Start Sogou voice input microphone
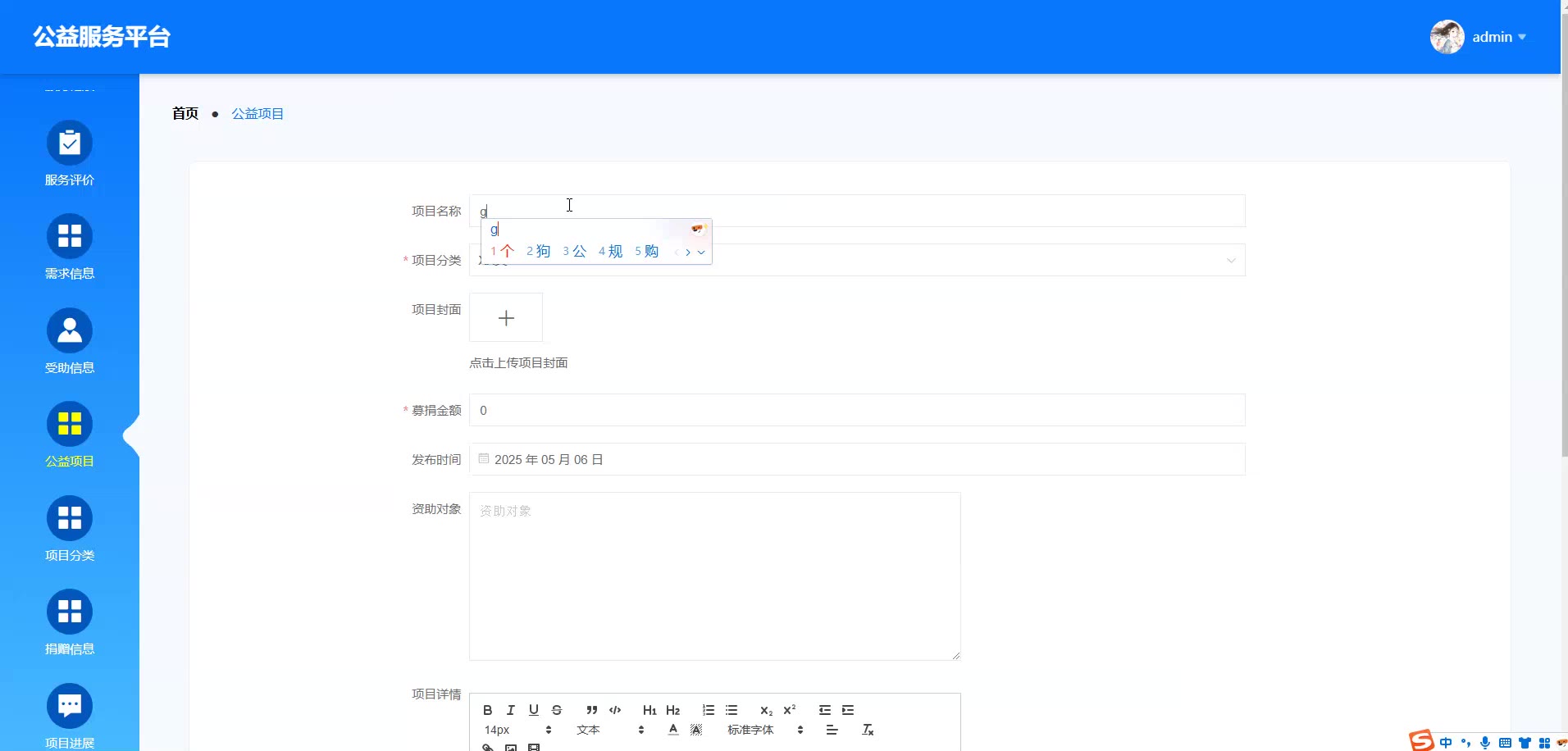 (x=1485, y=743)
